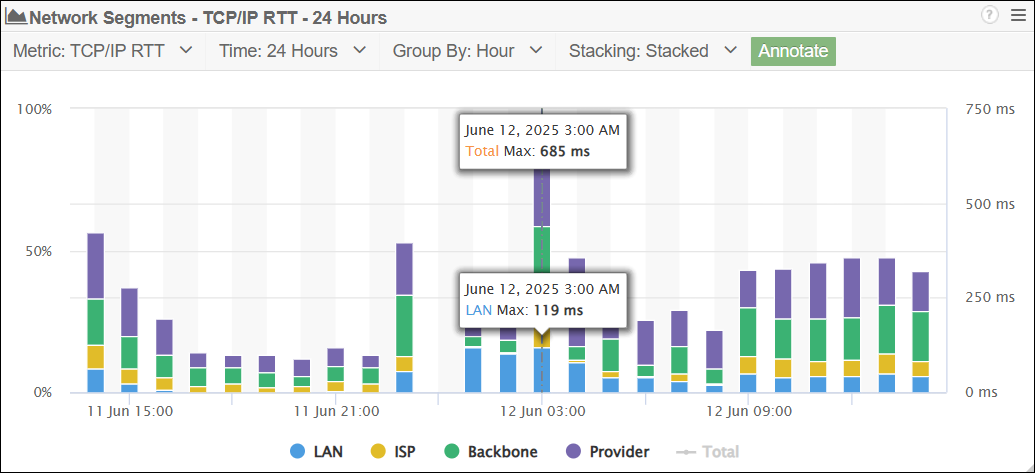Viewport: 1035px width, 473px height.
Task: Click the blue LAN legend circle
Action: pyautogui.click(x=297, y=452)
